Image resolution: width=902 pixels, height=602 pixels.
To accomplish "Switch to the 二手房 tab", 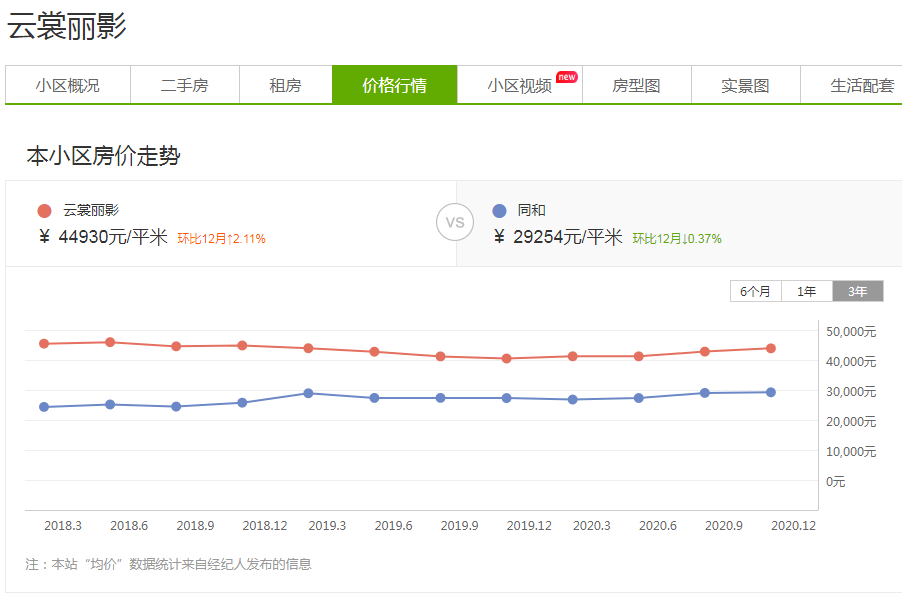I will point(185,85).
